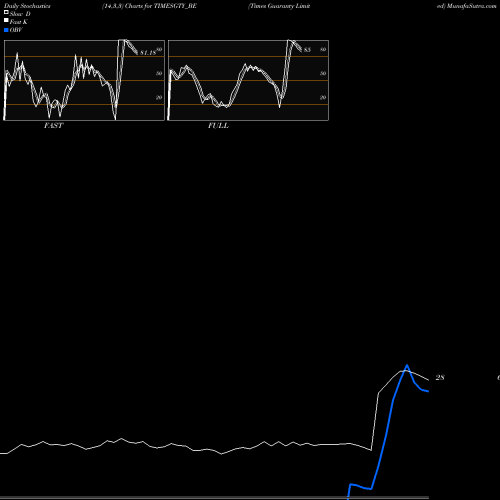The width and height of the screenshot is (500, 500).
Task: Click the blue OBV legend swatch
Action: [x=6, y=30]
